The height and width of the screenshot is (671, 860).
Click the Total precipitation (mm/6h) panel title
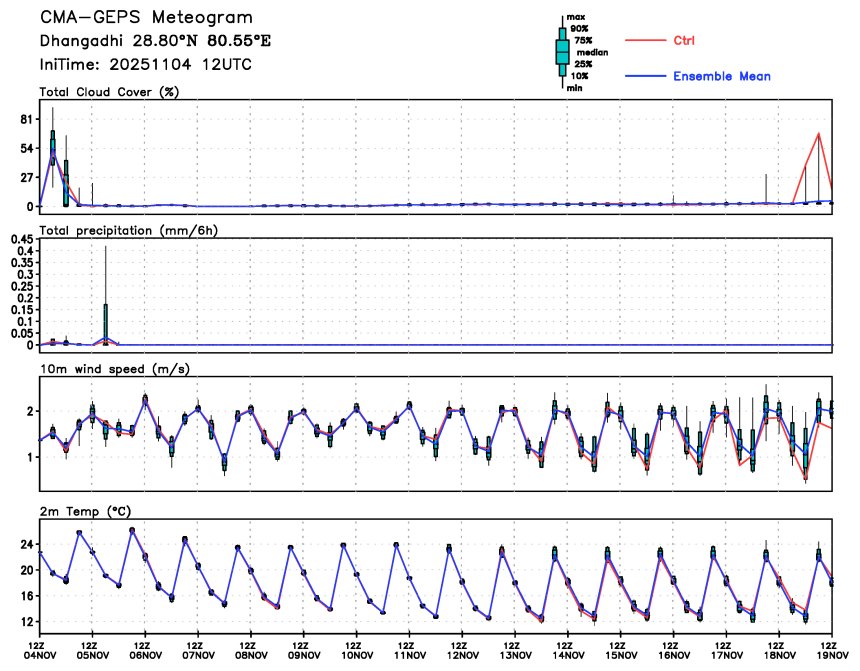tap(128, 231)
